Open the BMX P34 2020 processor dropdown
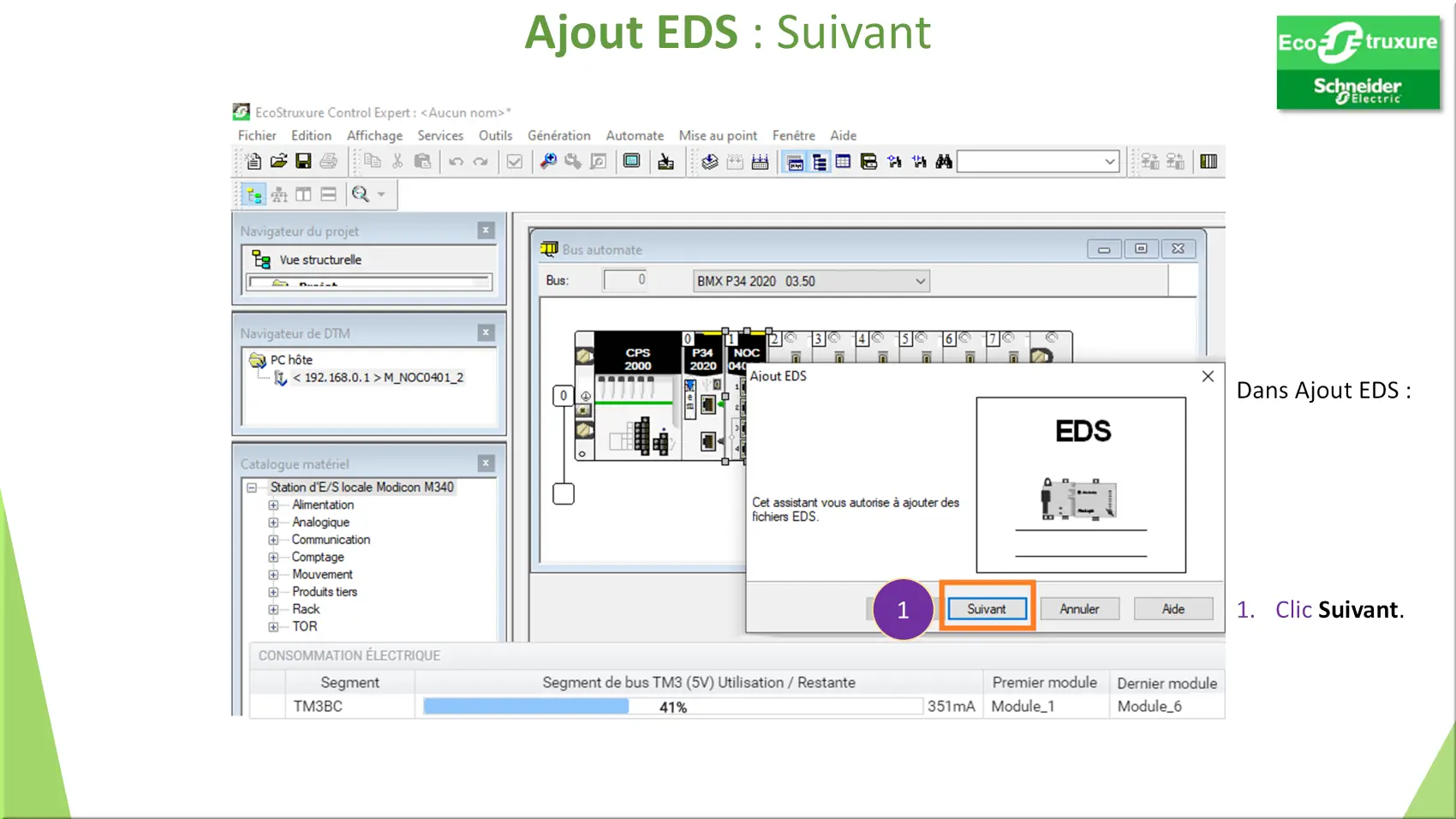This screenshot has height=819, width=1456. click(x=811, y=281)
